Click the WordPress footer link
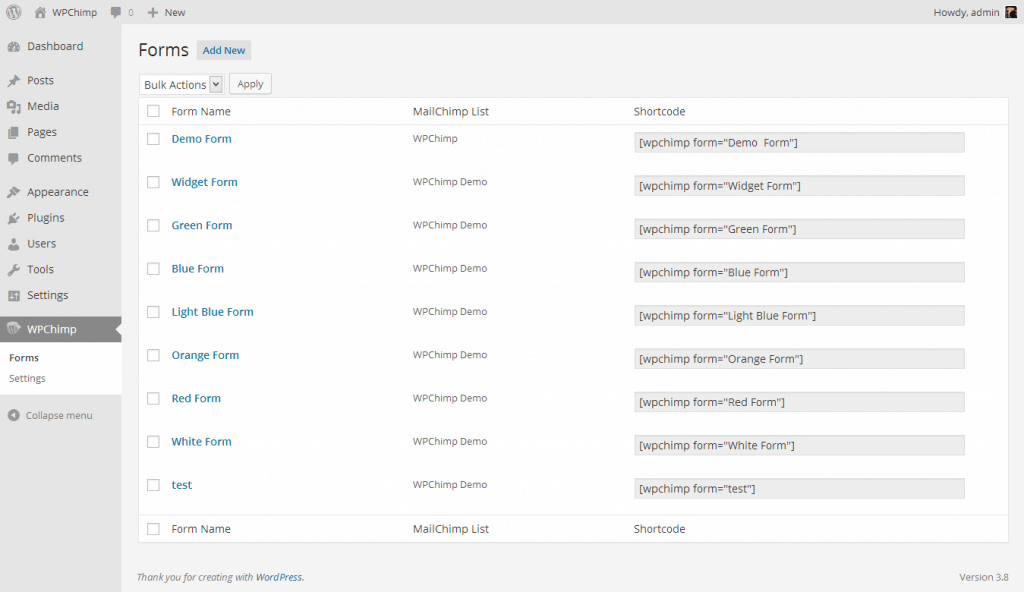1024x592 pixels. pos(279,577)
